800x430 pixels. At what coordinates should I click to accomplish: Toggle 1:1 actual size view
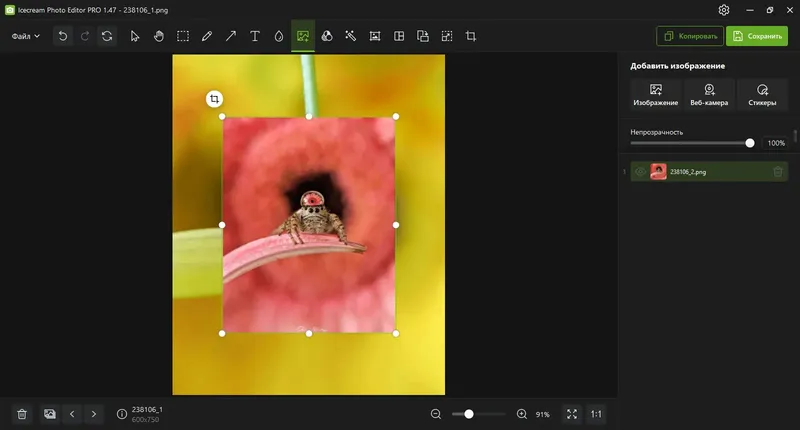pyautogui.click(x=596, y=414)
